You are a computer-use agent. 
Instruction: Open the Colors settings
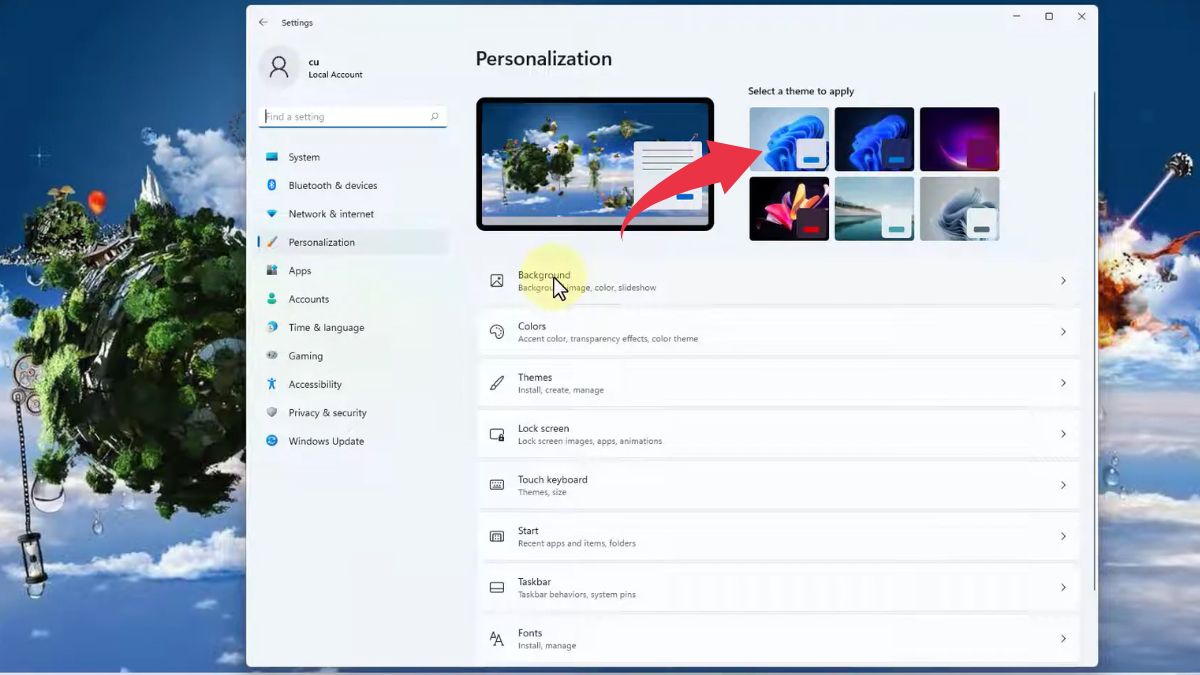(779, 332)
